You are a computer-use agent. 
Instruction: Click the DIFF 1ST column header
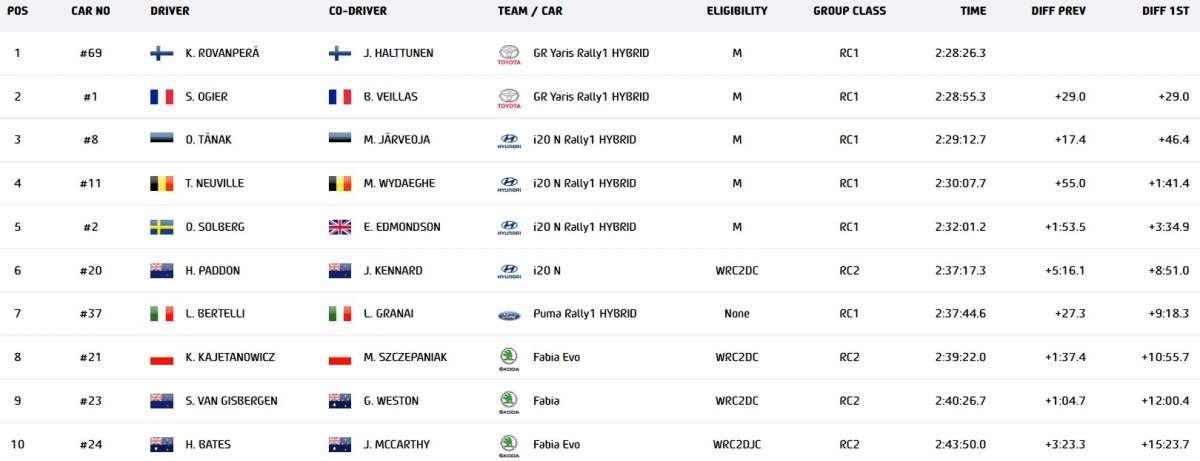pos(1165,11)
